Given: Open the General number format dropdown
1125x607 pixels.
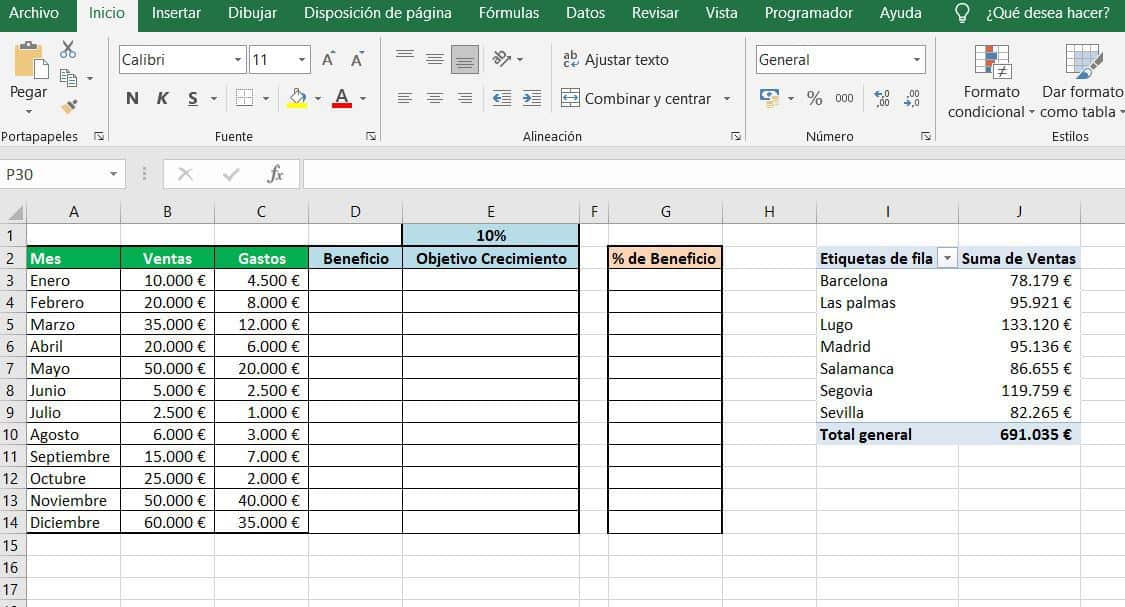Looking at the screenshot, I should click(916, 60).
